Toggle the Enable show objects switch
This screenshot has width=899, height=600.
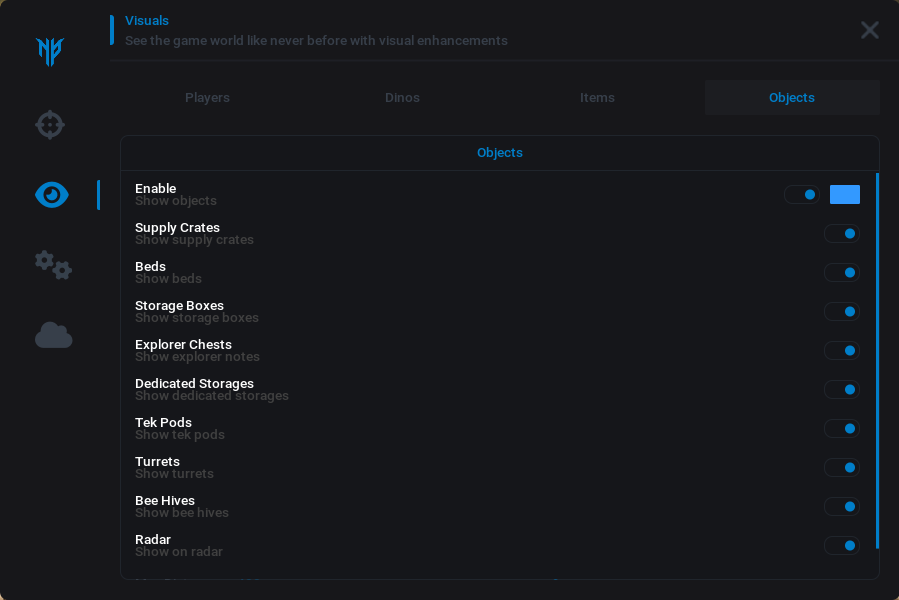(x=802, y=194)
